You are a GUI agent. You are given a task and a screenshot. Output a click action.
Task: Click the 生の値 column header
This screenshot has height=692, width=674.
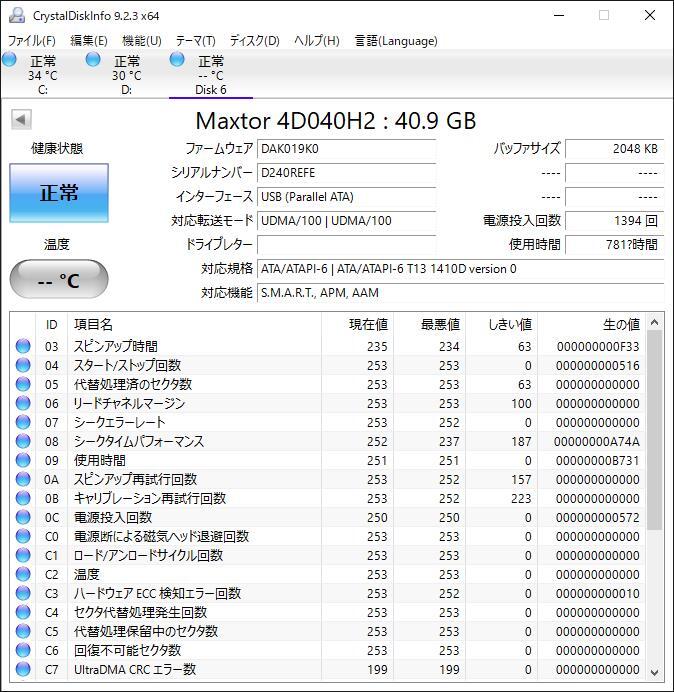click(x=591, y=325)
